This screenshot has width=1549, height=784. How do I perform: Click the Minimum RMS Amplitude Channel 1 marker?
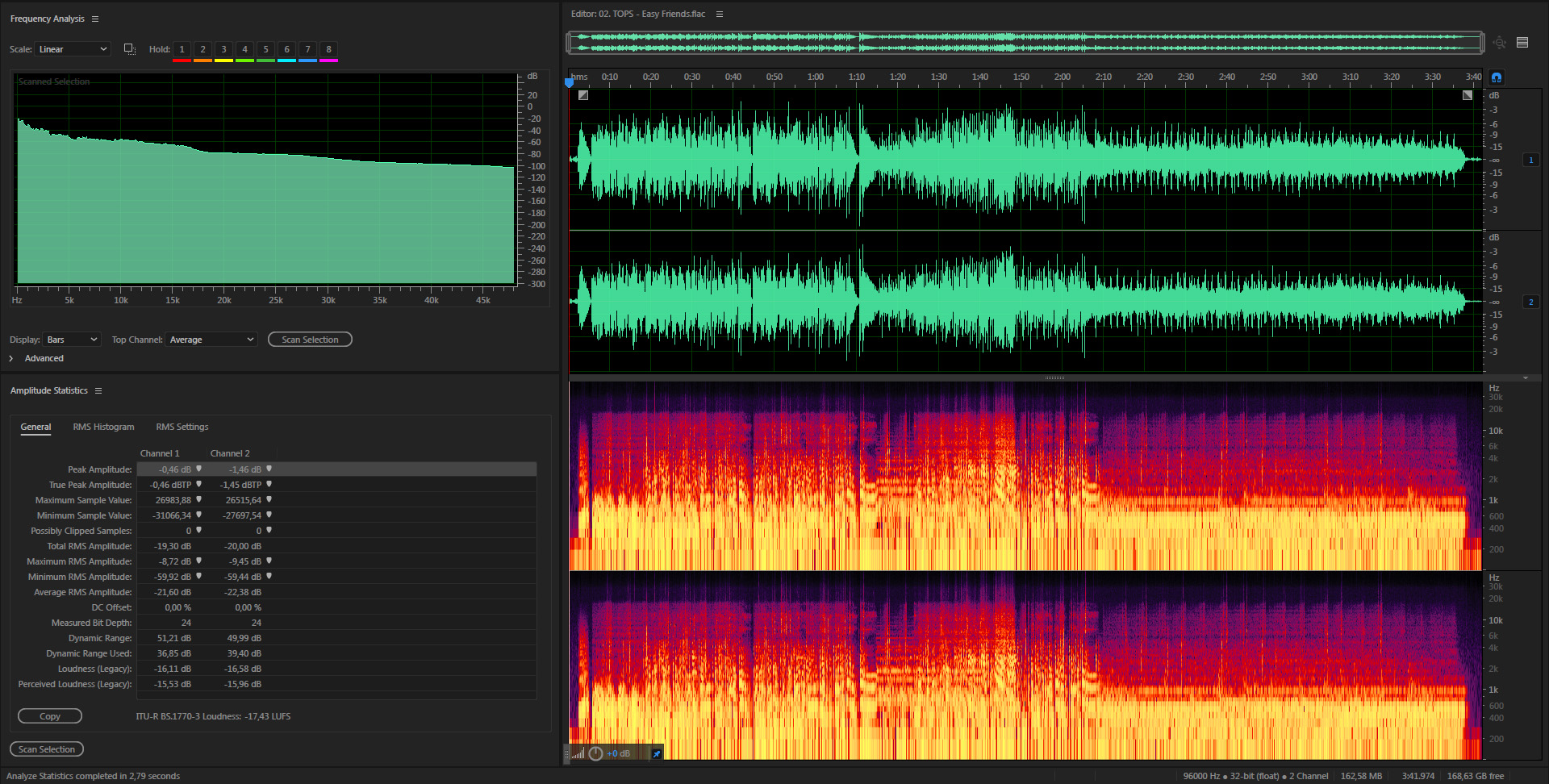point(198,576)
